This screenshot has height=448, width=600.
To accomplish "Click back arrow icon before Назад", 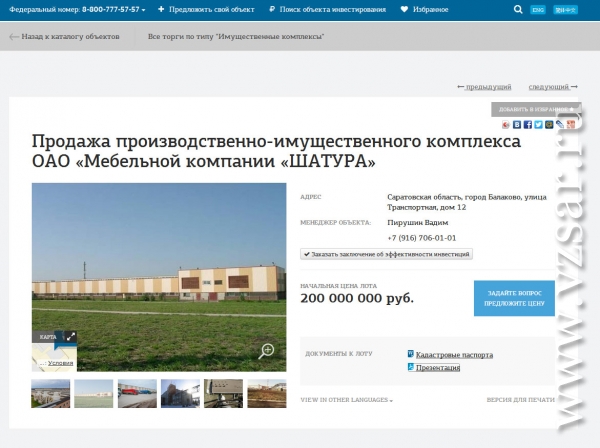I will pyautogui.click(x=14, y=37).
